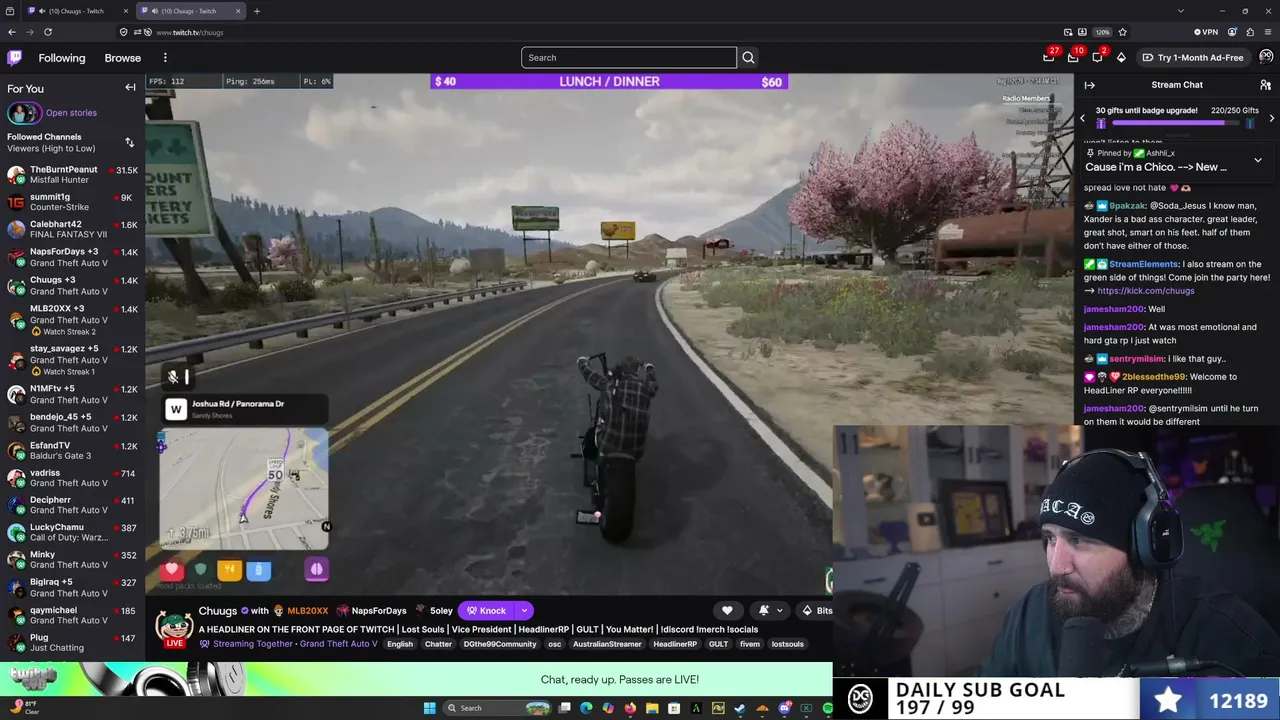The width and height of the screenshot is (1280, 720).
Task: Focus the Twitch search box
Action: [629, 58]
